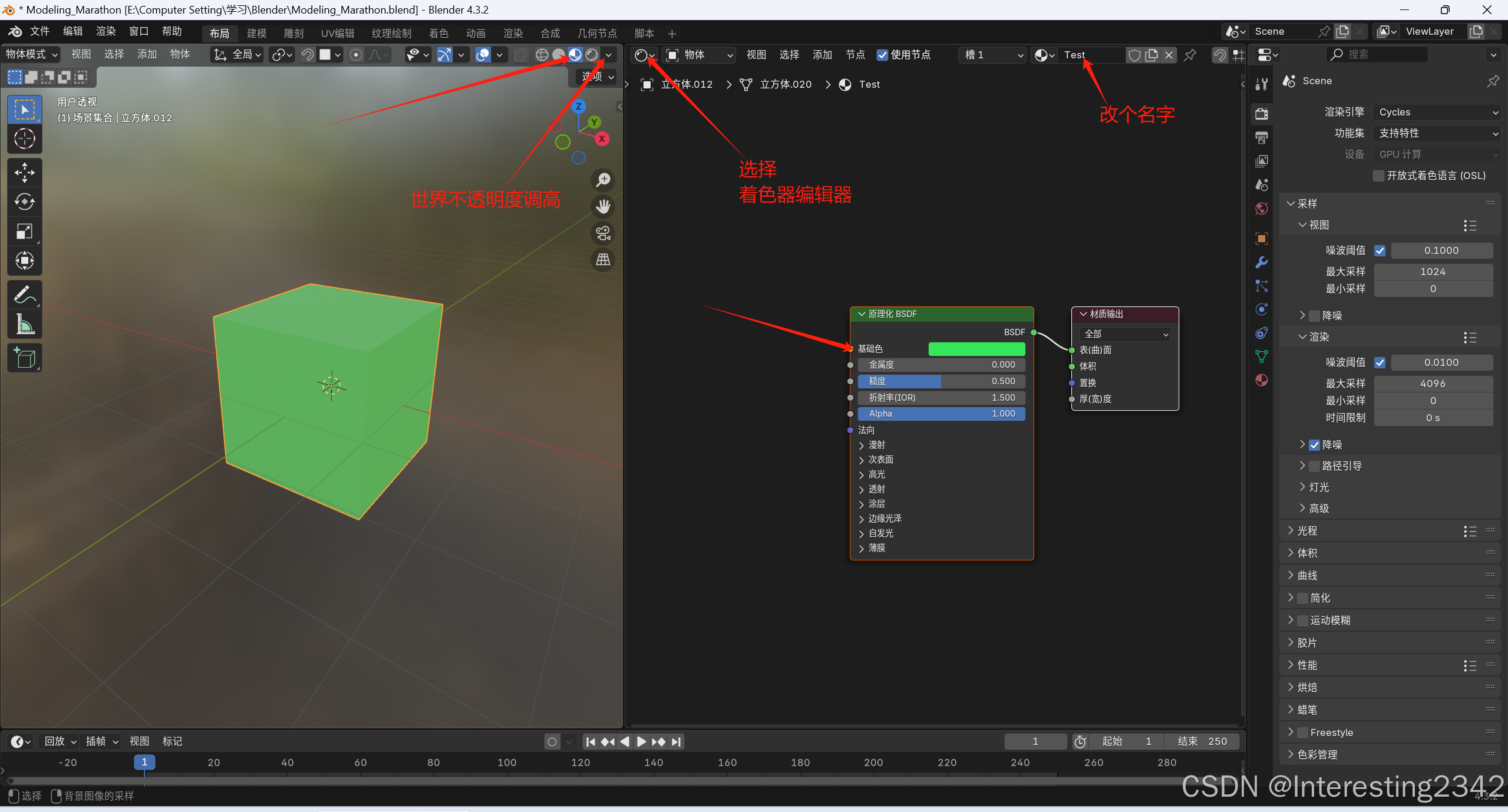Click the Add Cube tool icon
Viewport: 1508px width, 812px height.
pyautogui.click(x=24, y=358)
